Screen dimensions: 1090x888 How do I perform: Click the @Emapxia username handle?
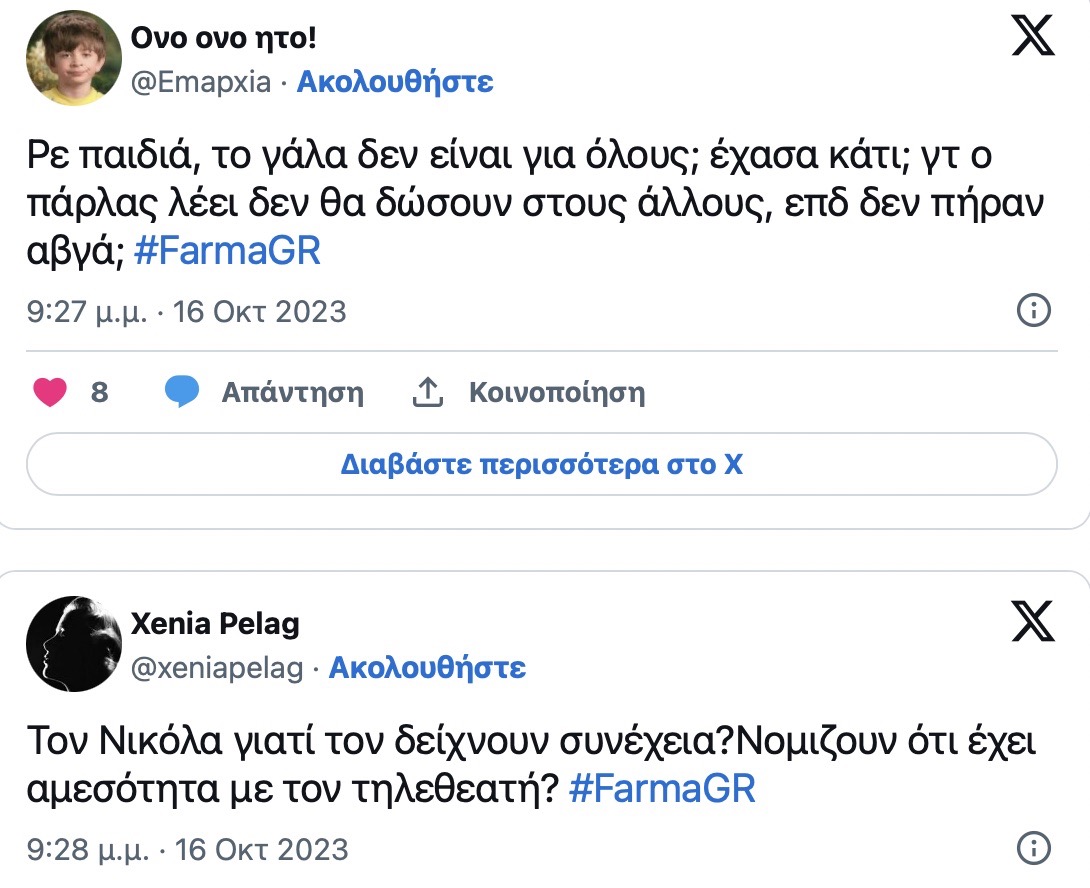coord(201,81)
